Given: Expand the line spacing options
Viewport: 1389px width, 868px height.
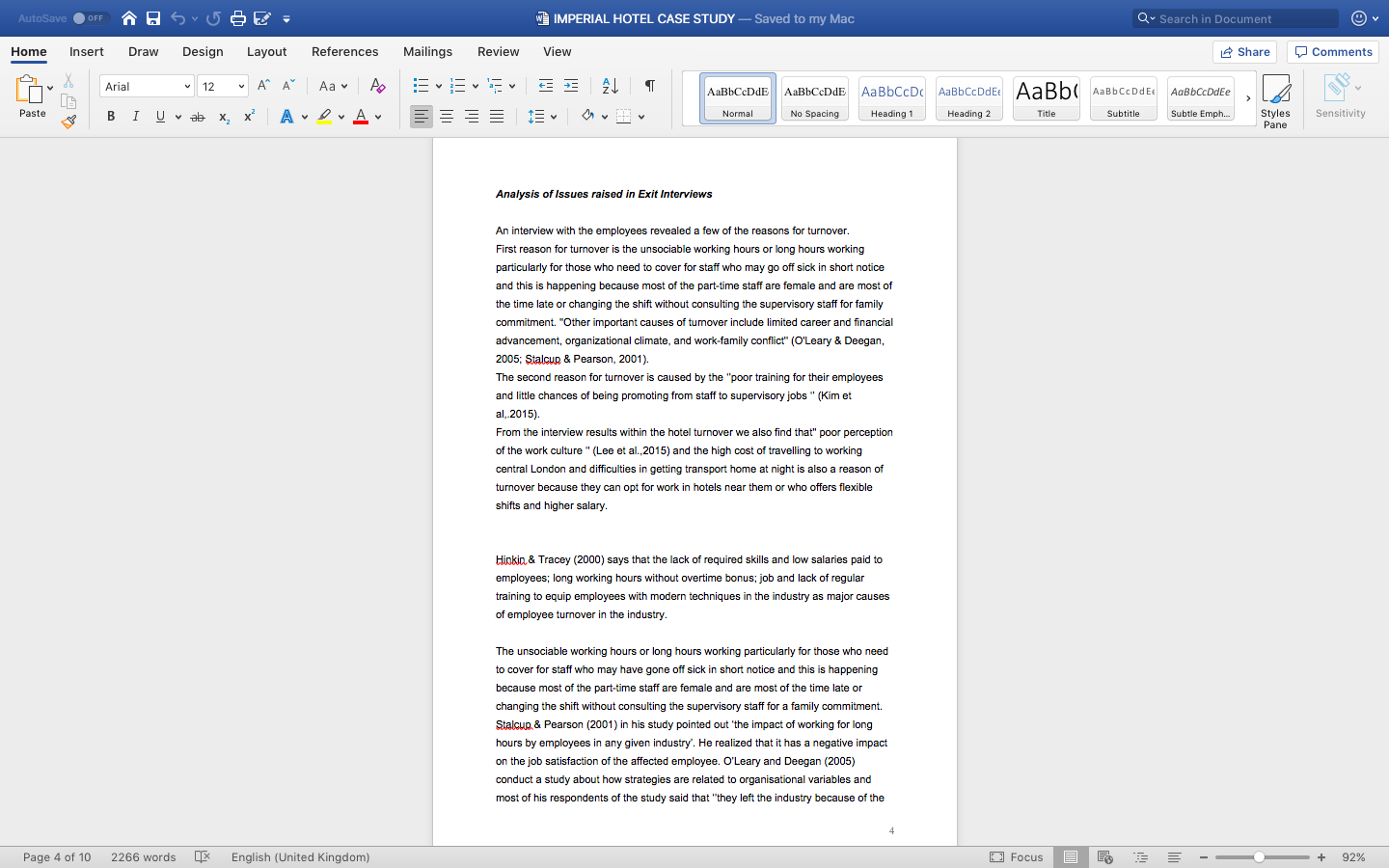Looking at the screenshot, I should (x=555, y=116).
